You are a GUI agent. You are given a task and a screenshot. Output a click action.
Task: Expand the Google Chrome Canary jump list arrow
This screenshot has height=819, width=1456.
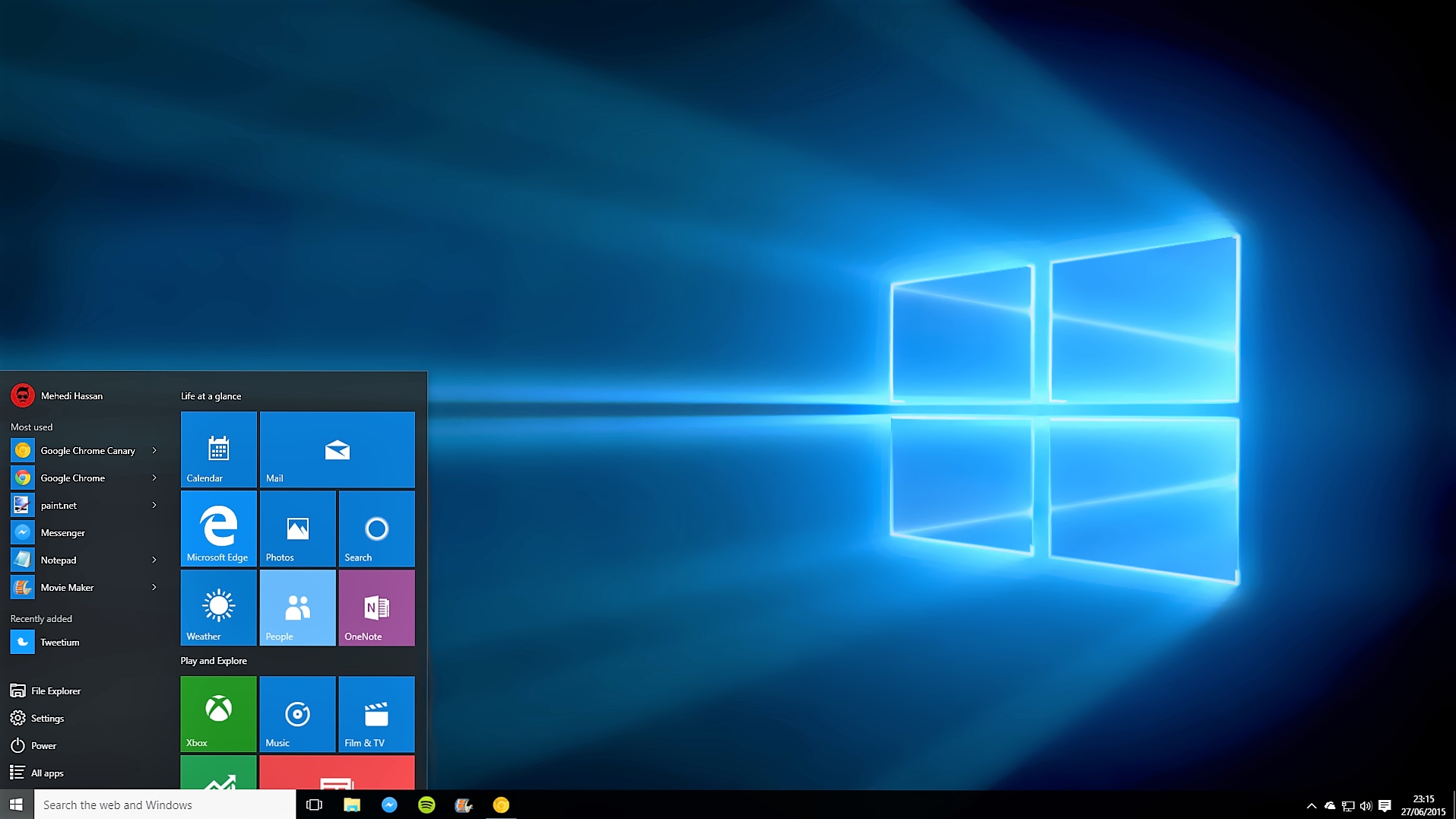tap(154, 451)
